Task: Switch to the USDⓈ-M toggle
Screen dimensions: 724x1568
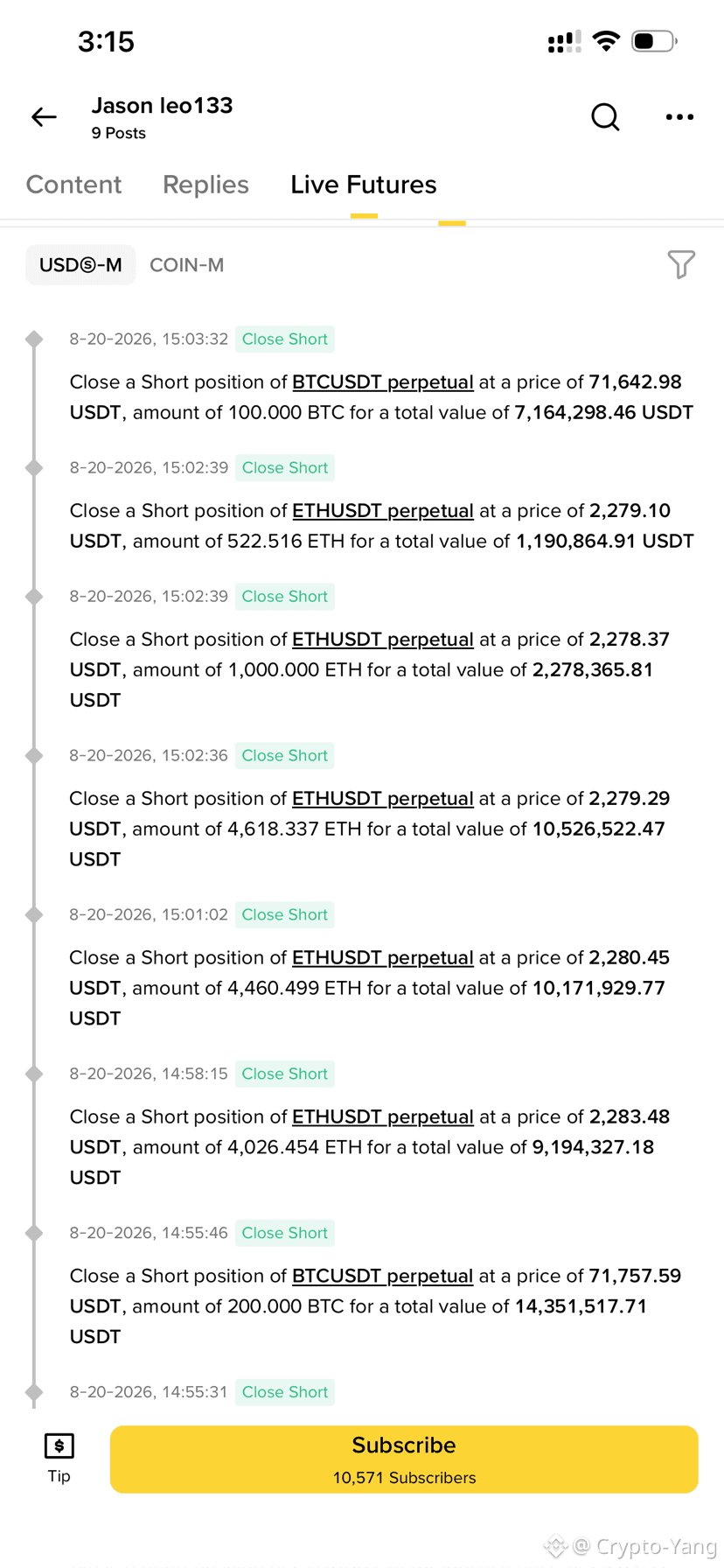Action: (80, 265)
